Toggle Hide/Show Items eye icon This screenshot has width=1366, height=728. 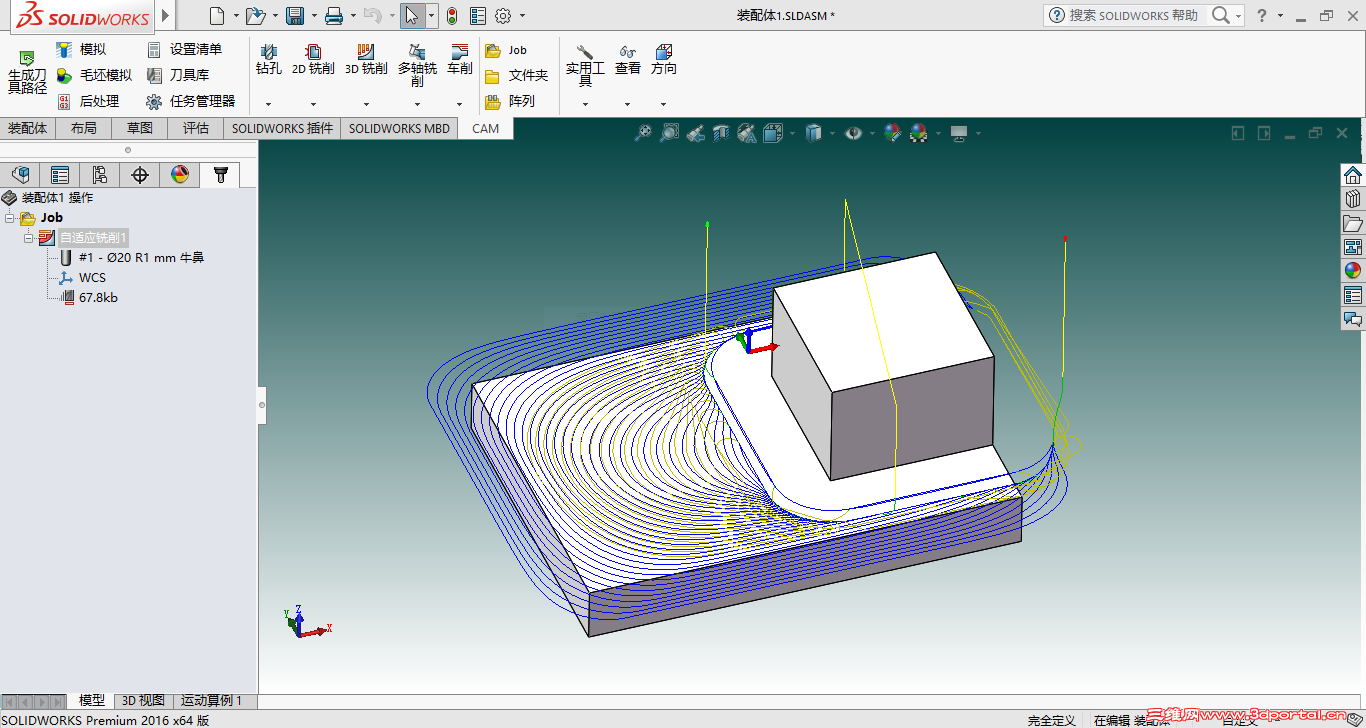click(x=853, y=133)
